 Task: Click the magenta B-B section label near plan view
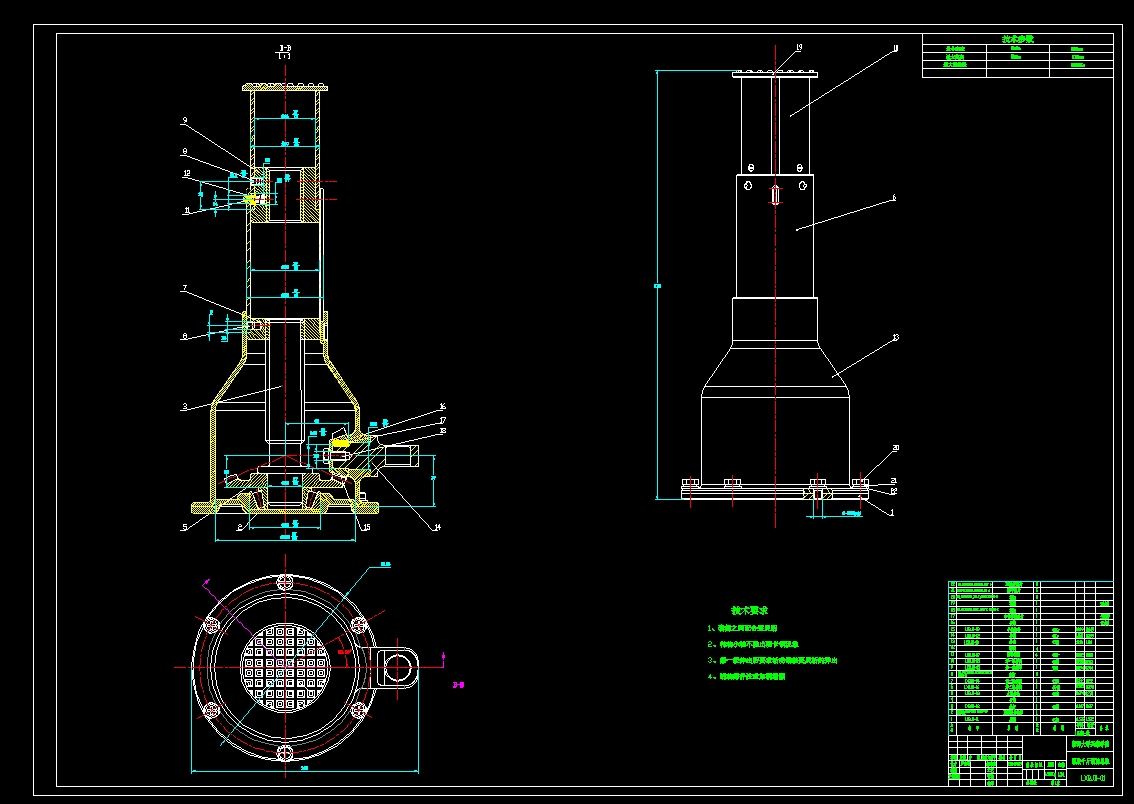coord(458,685)
